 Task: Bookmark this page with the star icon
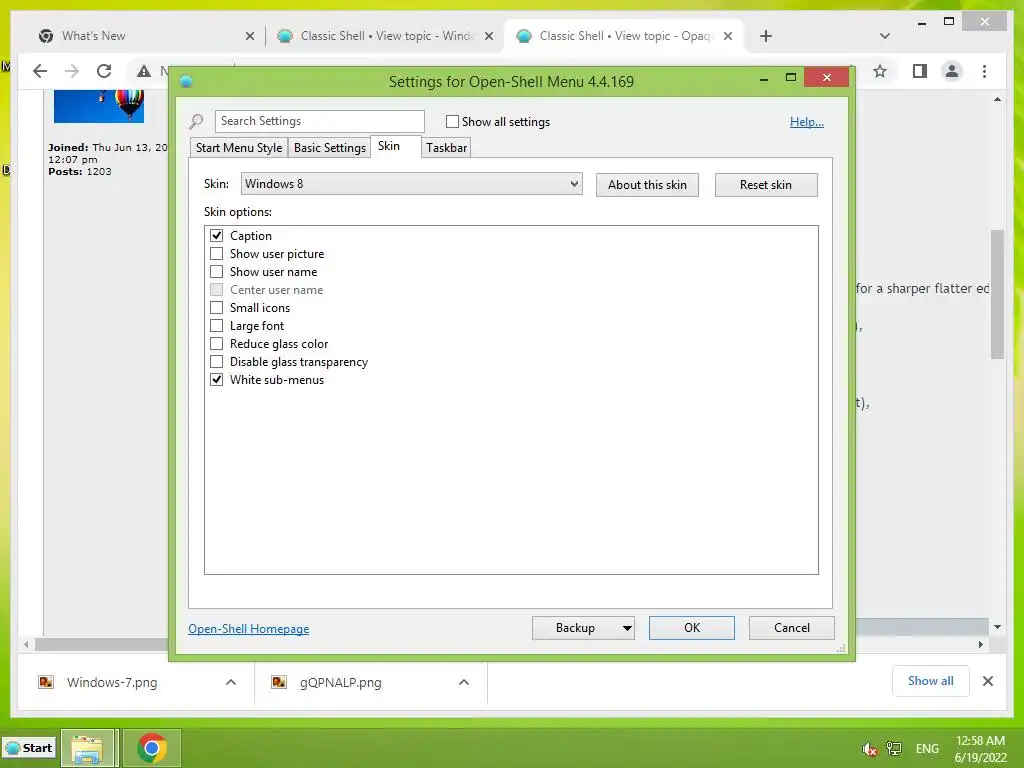880,71
